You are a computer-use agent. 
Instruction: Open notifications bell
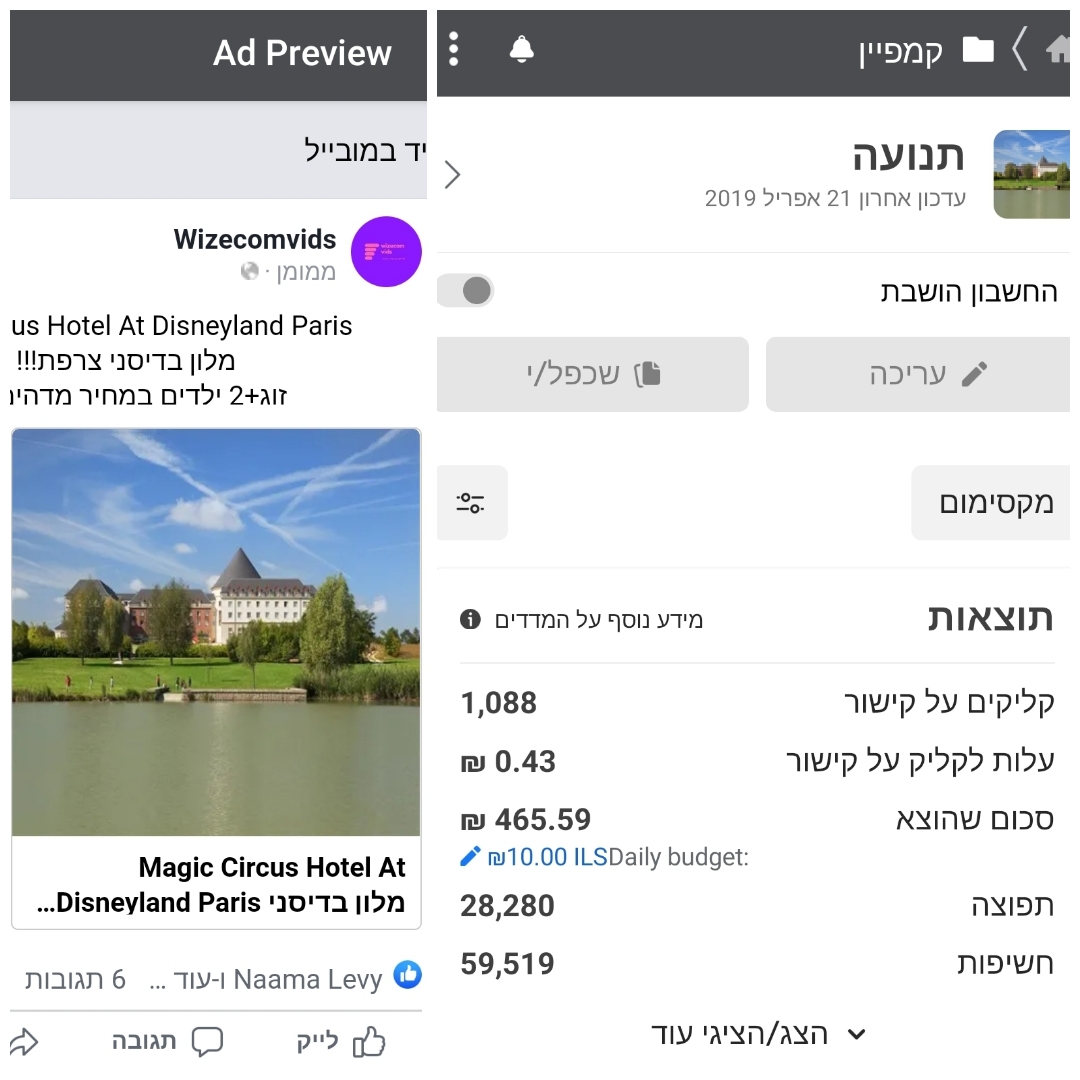pos(521,50)
